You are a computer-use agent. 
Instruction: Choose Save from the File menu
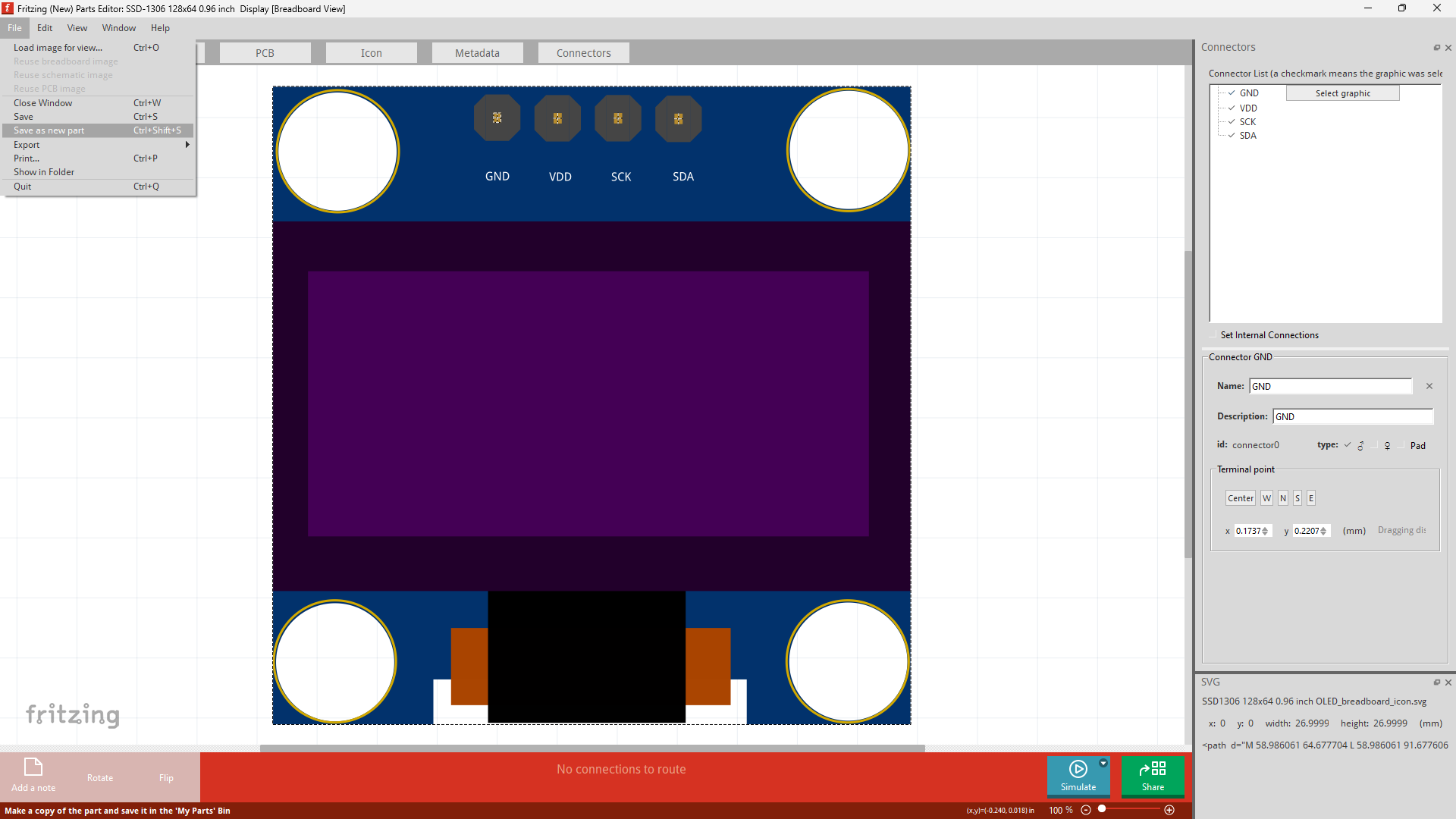98,117
